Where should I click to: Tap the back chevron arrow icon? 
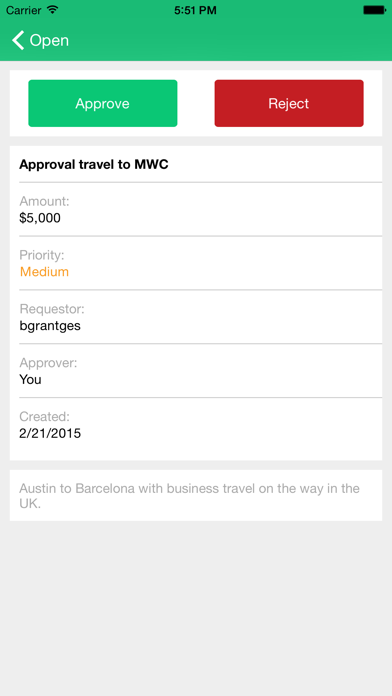18,40
